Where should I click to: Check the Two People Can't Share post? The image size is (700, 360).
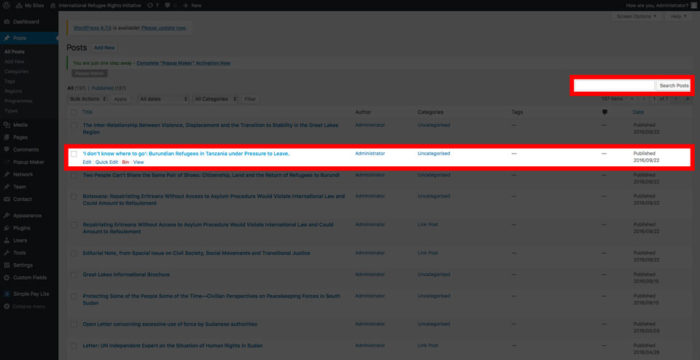click(74, 176)
